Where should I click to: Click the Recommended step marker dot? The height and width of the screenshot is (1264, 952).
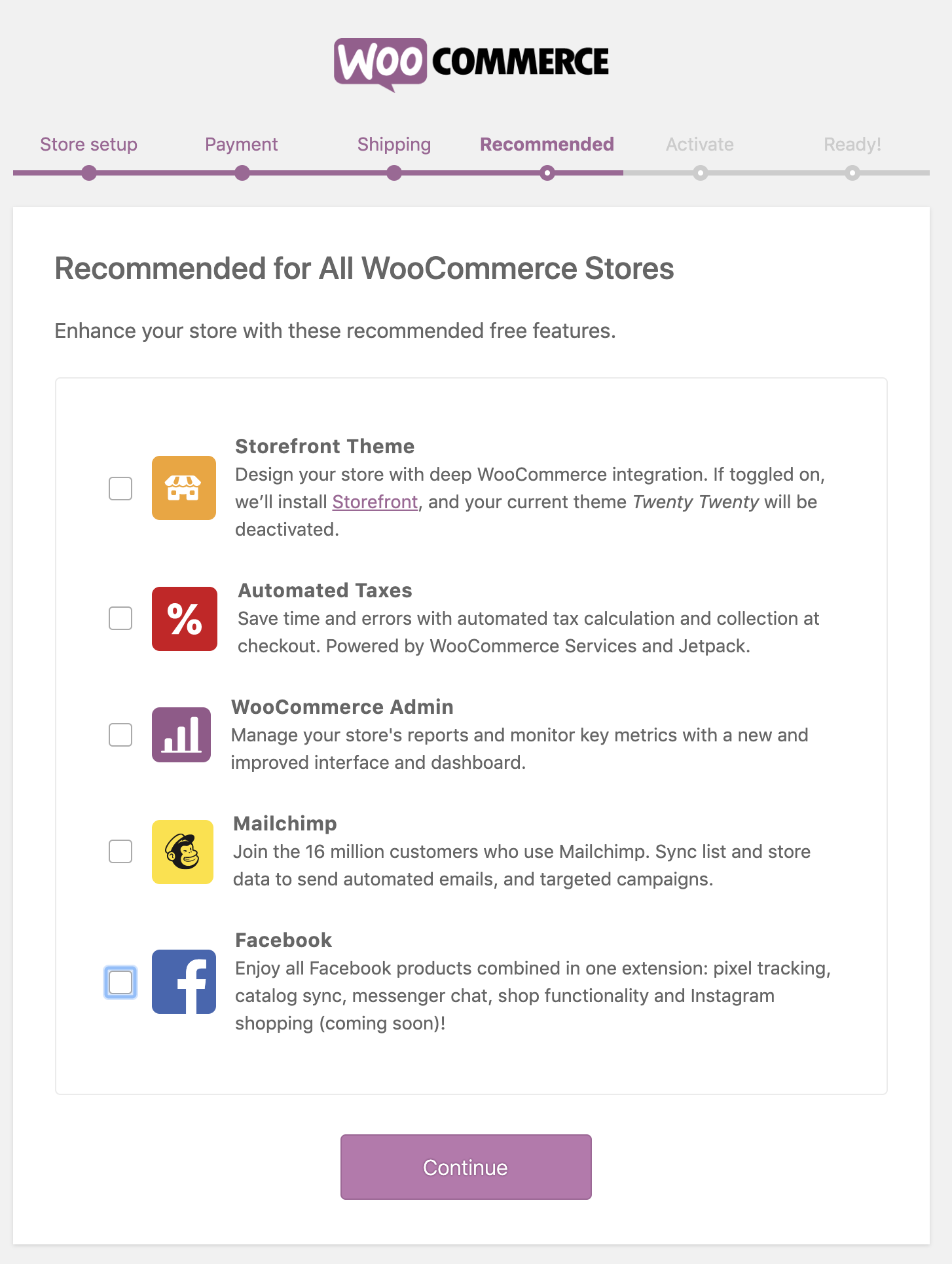click(547, 174)
